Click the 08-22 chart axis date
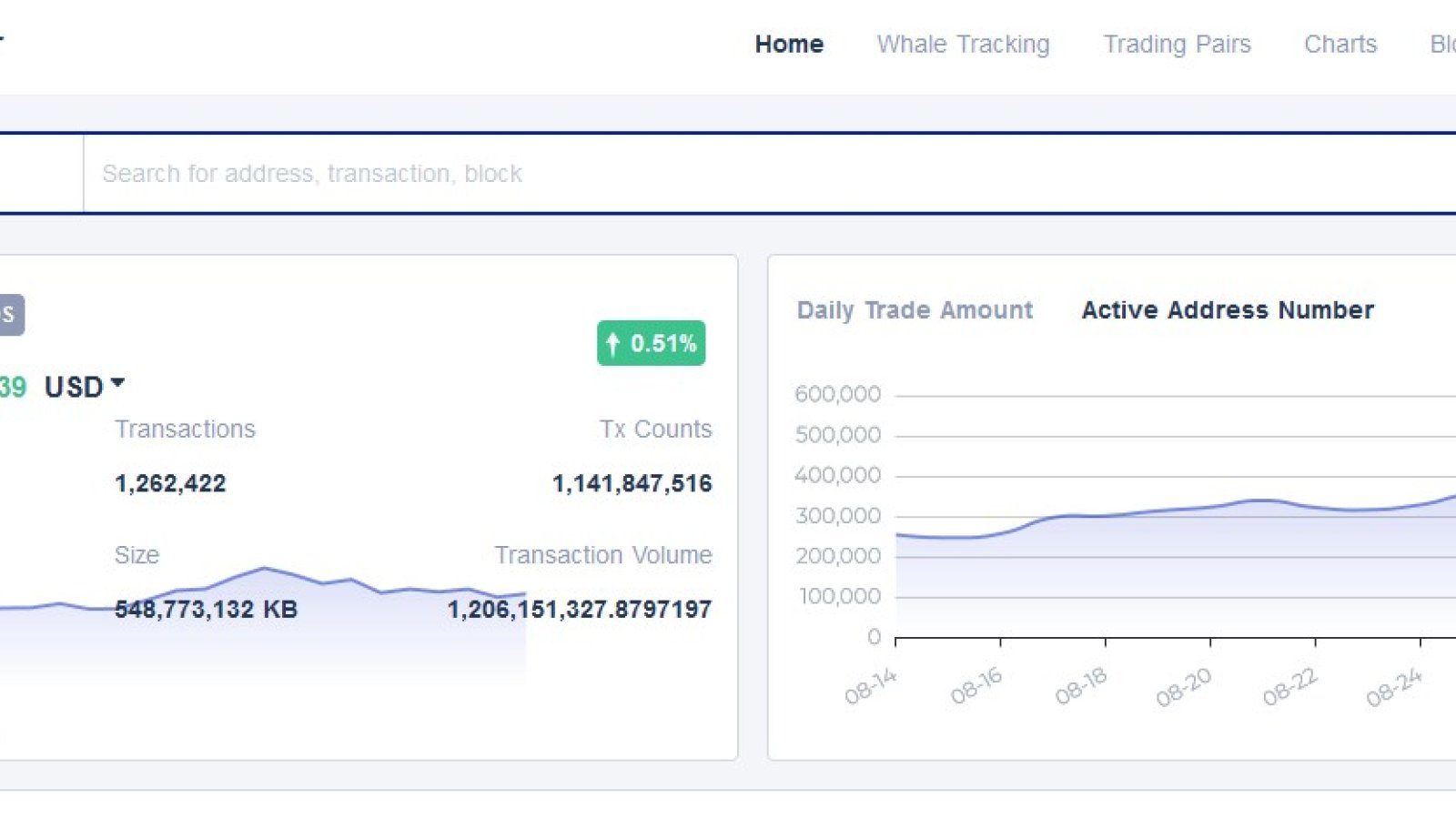The height and width of the screenshot is (819, 1456). (1290, 686)
